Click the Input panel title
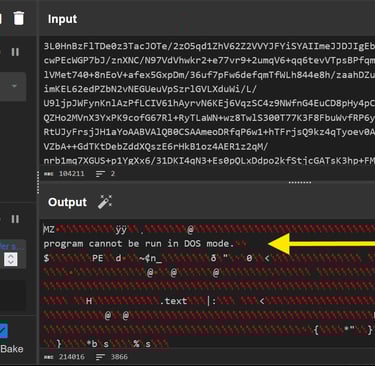The width and height of the screenshot is (375, 366). tap(62, 19)
